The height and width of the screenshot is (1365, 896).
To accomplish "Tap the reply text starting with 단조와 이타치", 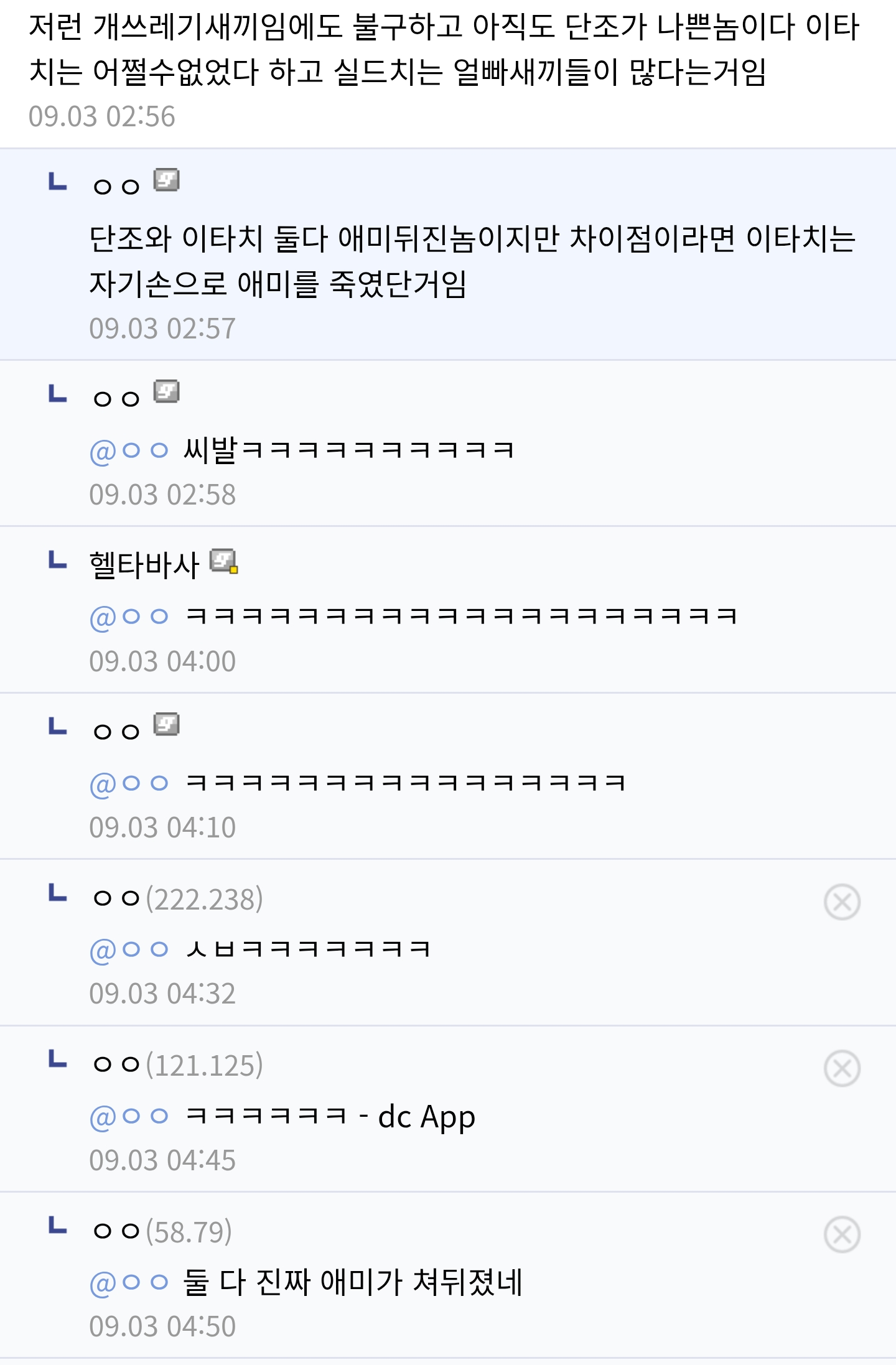I will coord(473,261).
